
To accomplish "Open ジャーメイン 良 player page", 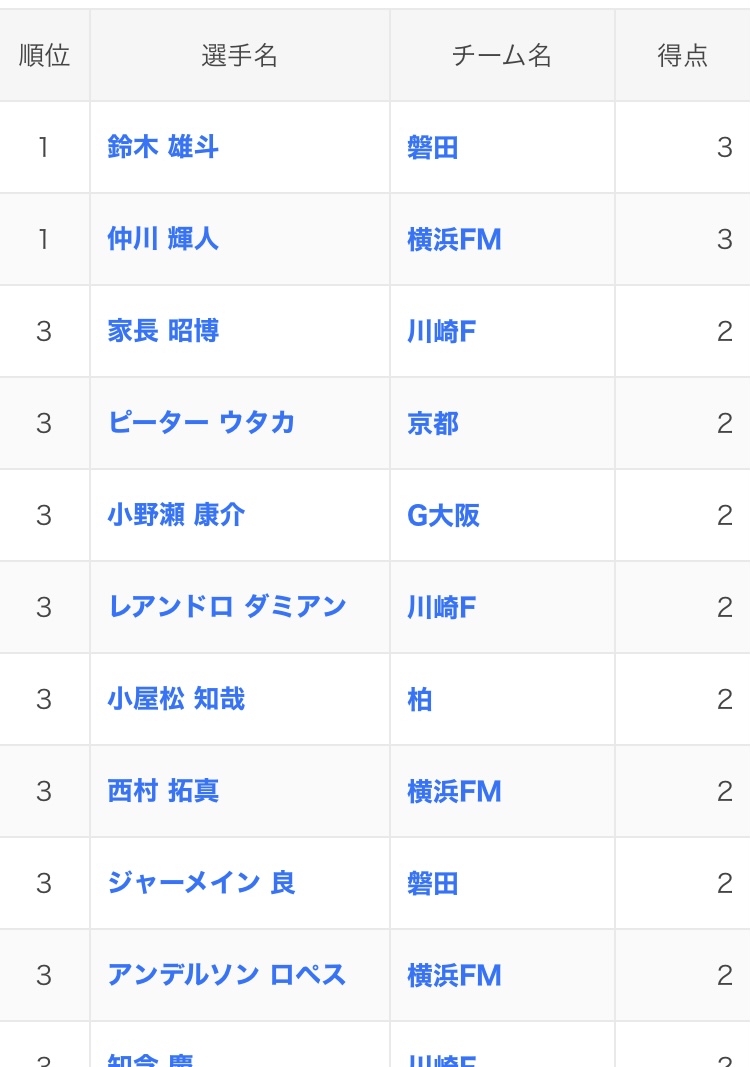I will click(201, 883).
